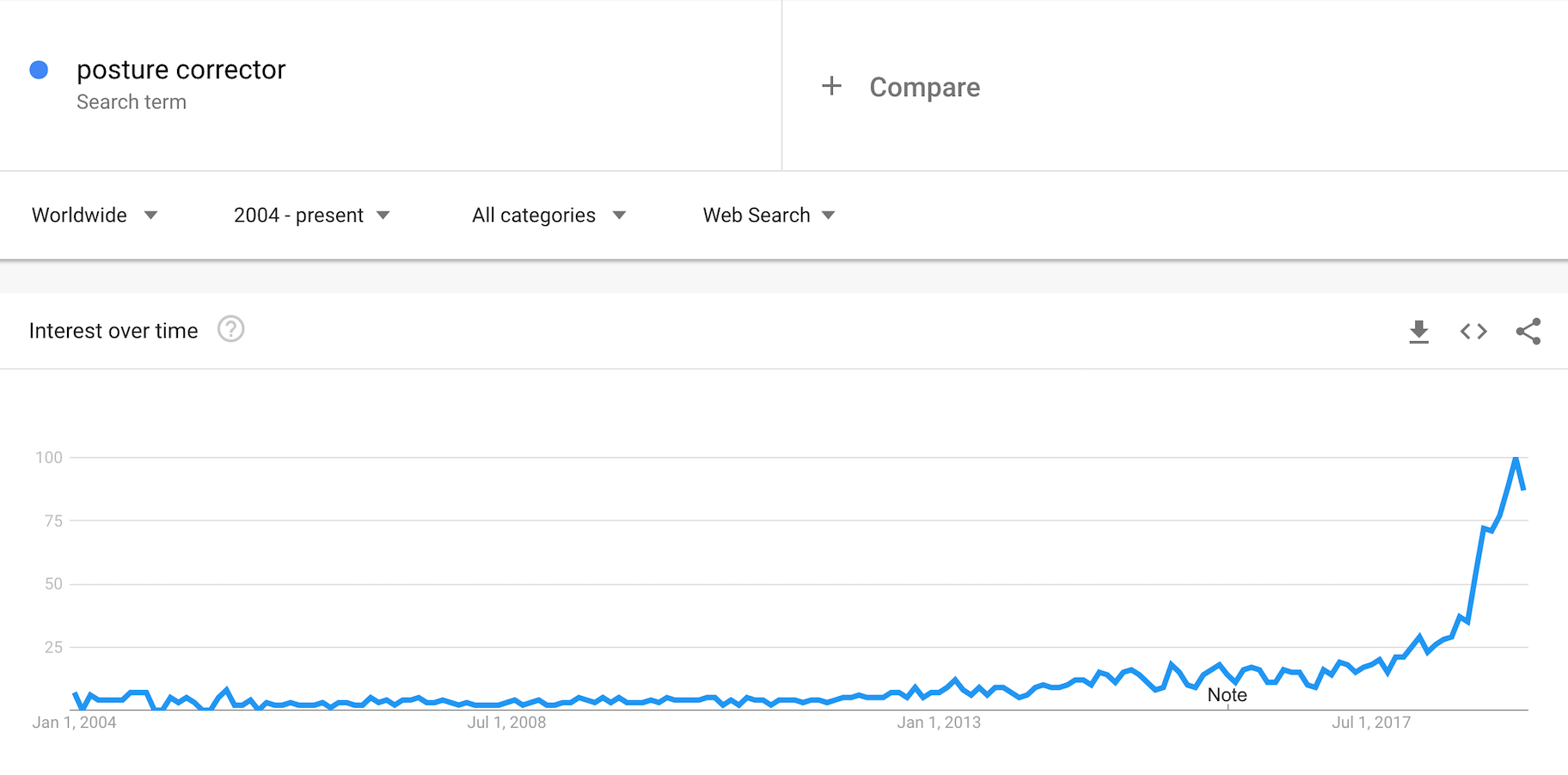This screenshot has width=1568, height=775.
Task: Click the Jan 1, 2013 axis label
Action: [939, 723]
